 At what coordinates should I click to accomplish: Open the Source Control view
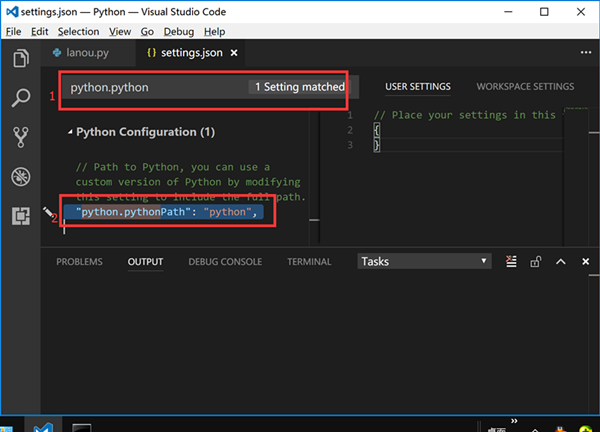click(20, 137)
